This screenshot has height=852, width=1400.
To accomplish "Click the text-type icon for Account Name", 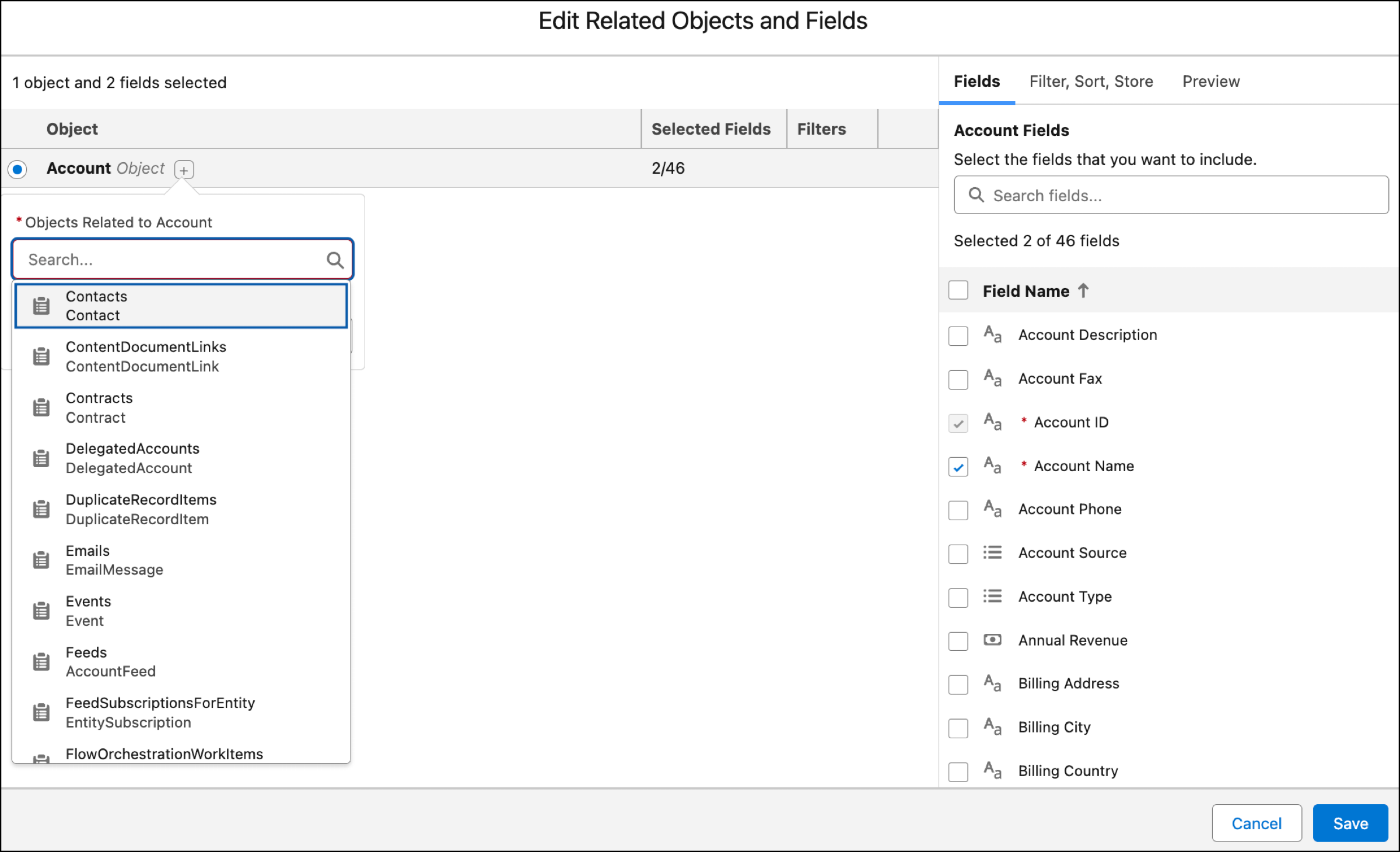I will pyautogui.click(x=992, y=465).
